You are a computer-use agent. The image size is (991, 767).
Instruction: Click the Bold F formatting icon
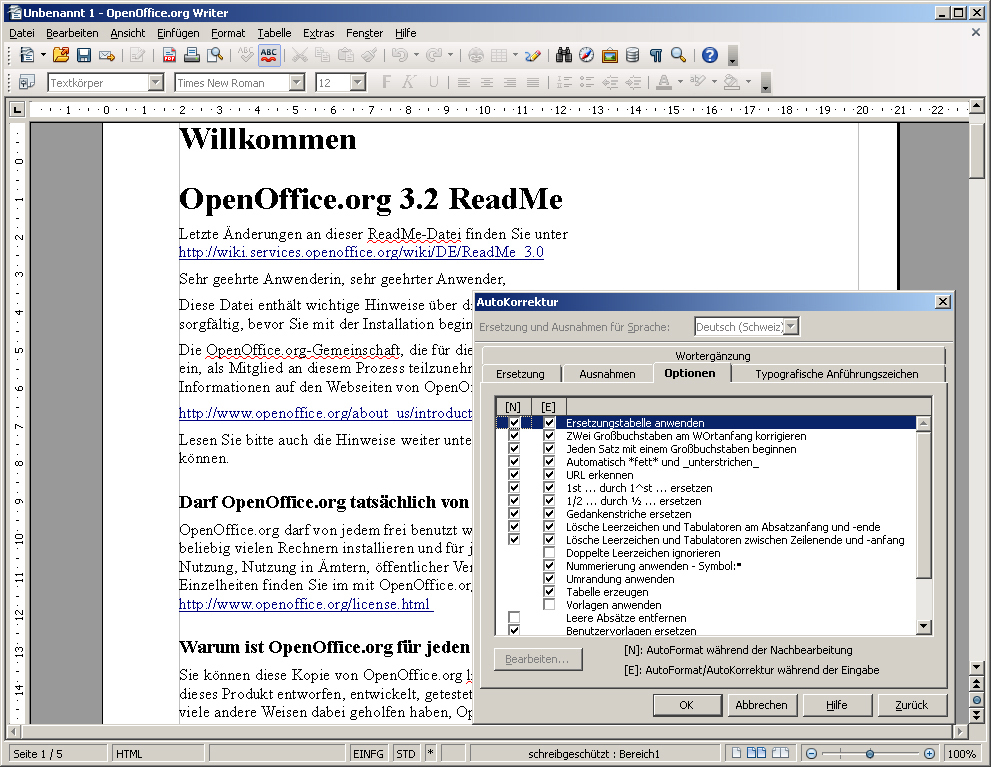386,82
